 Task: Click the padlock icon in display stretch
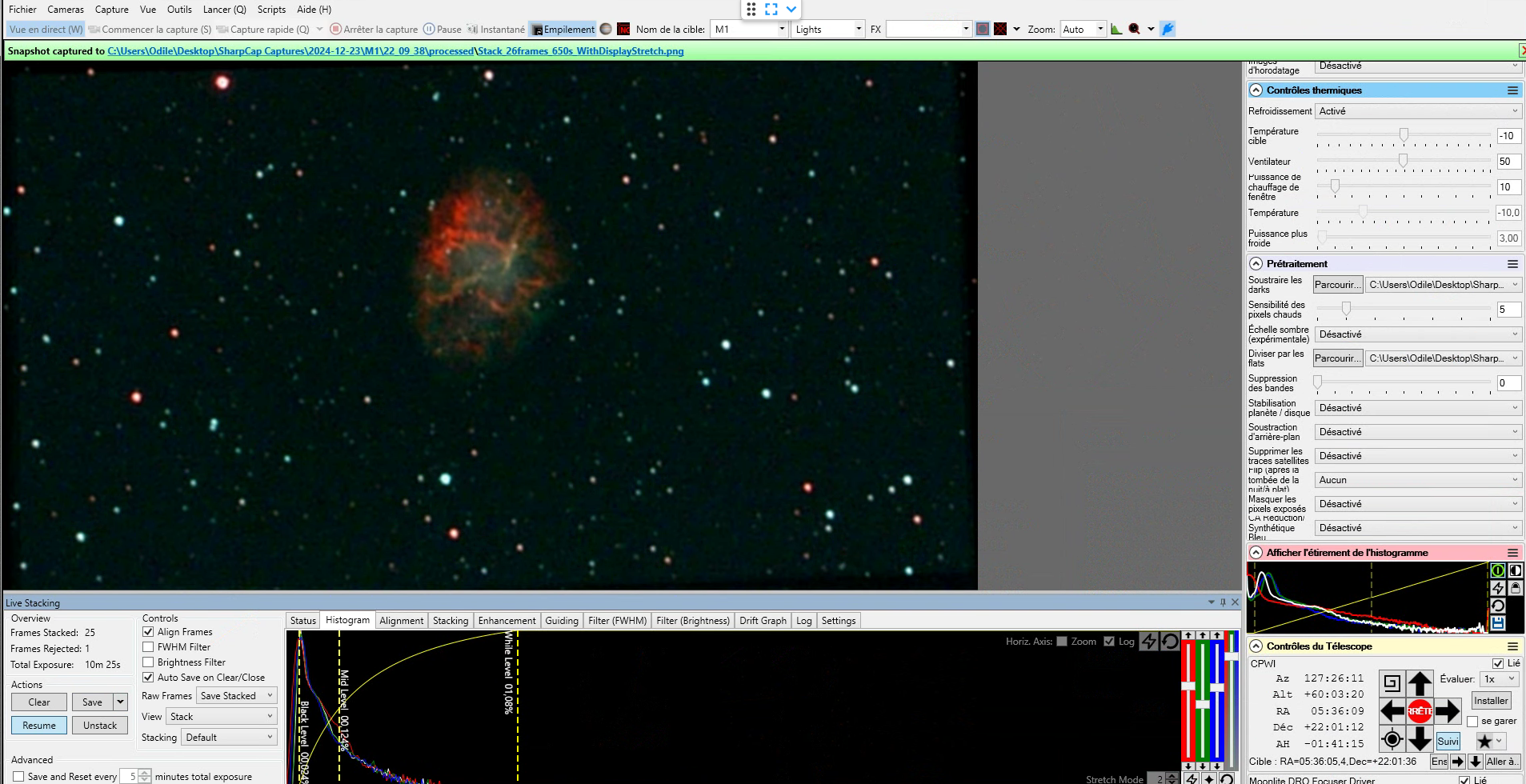1516,588
